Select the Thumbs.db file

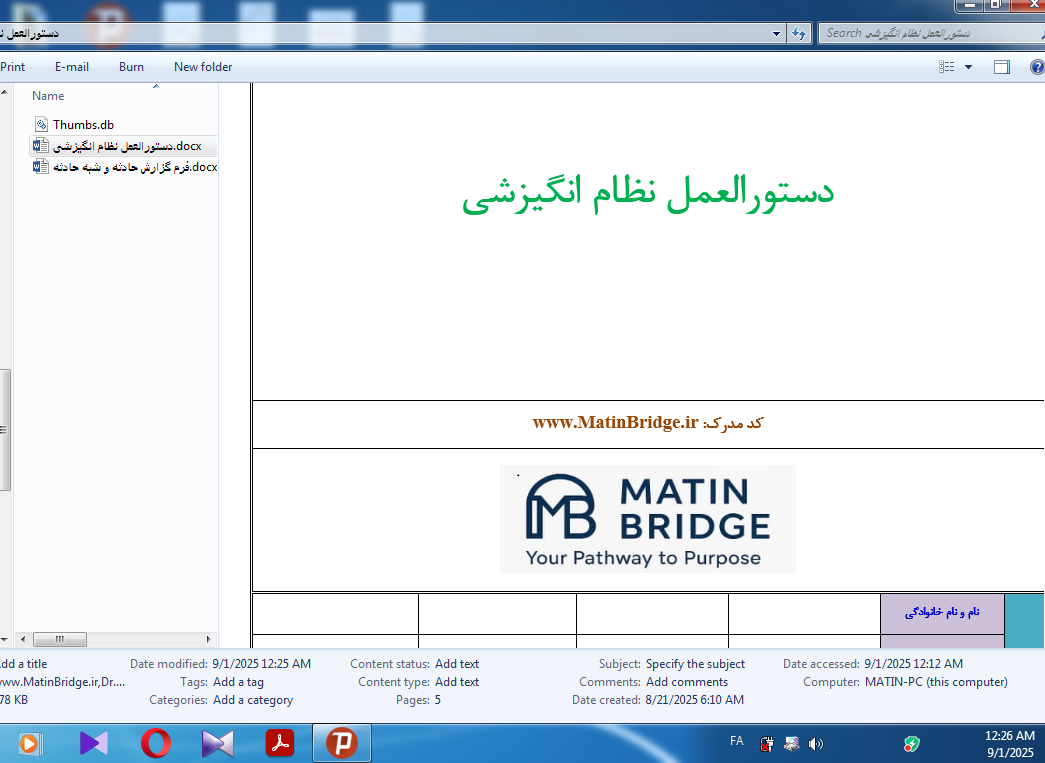[x=83, y=125]
